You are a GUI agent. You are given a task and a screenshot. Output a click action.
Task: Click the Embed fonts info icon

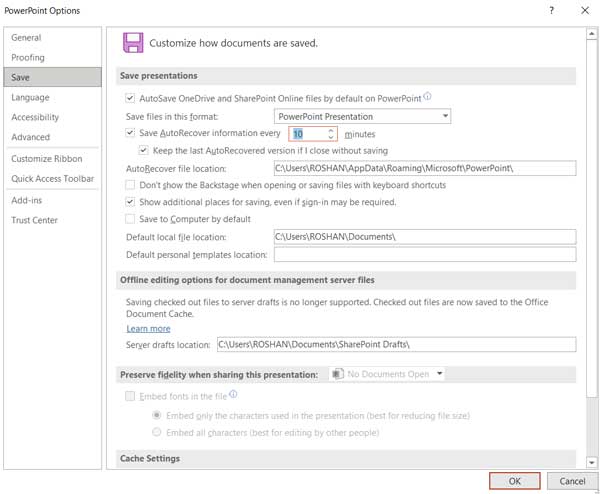[x=233, y=394]
